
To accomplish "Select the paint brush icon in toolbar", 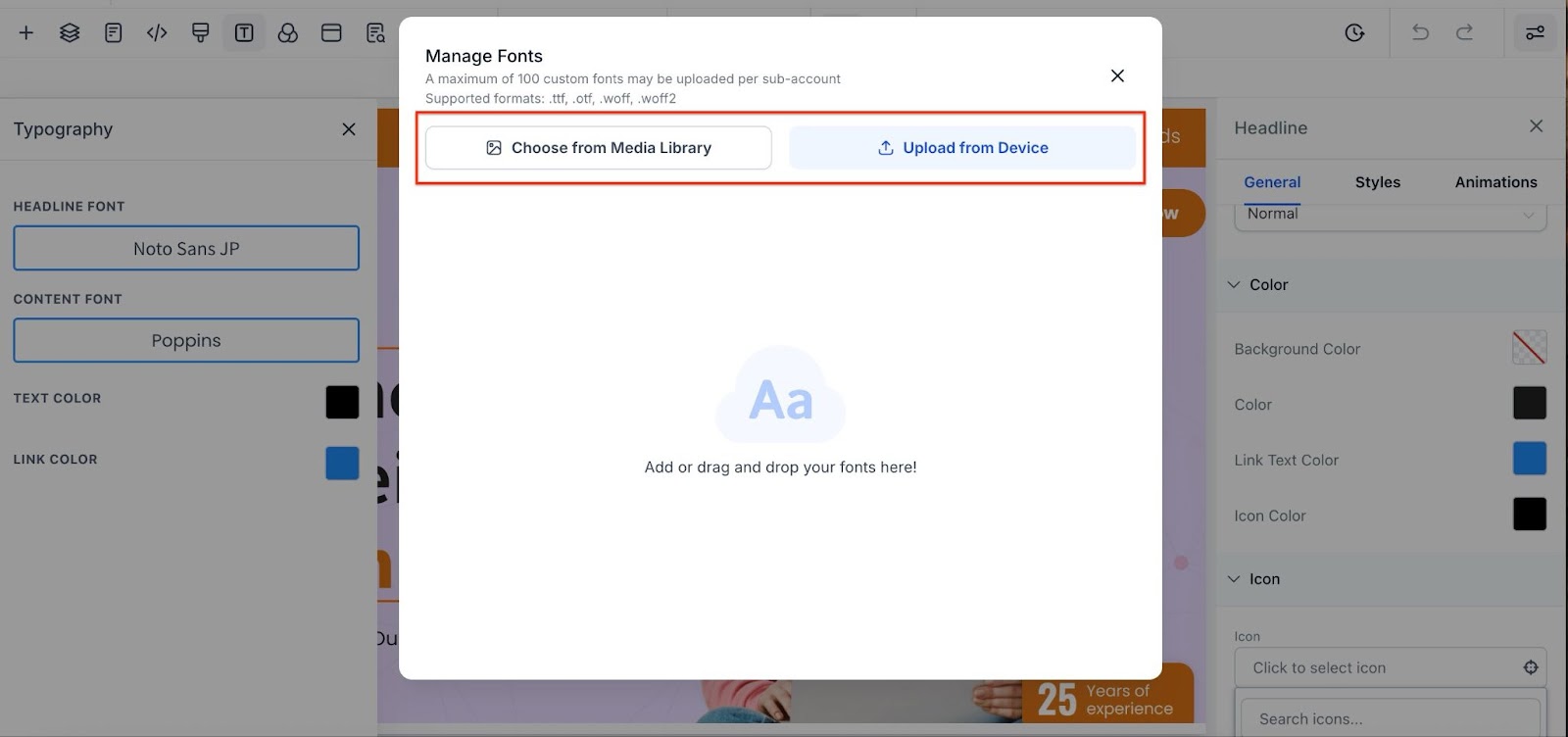I will pos(201,33).
